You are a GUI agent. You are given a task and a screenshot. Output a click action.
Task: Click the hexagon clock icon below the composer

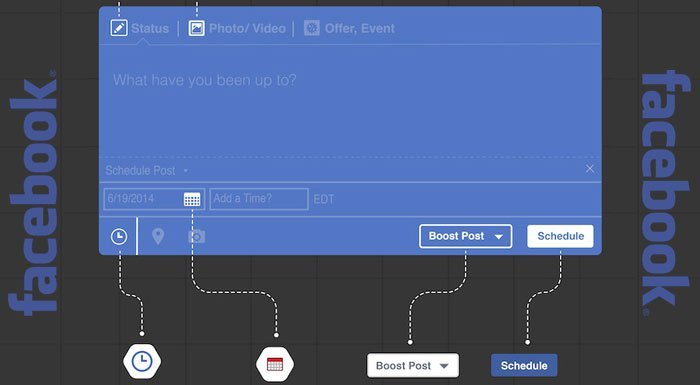142,361
